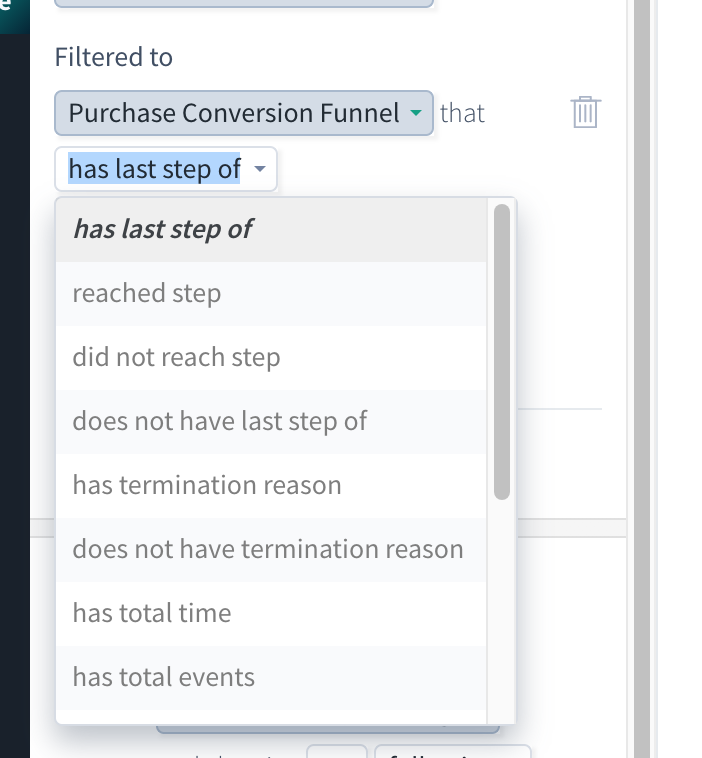Click the page's vertical scrollbar on far right
This screenshot has height=758, width=702.
[x=642, y=379]
